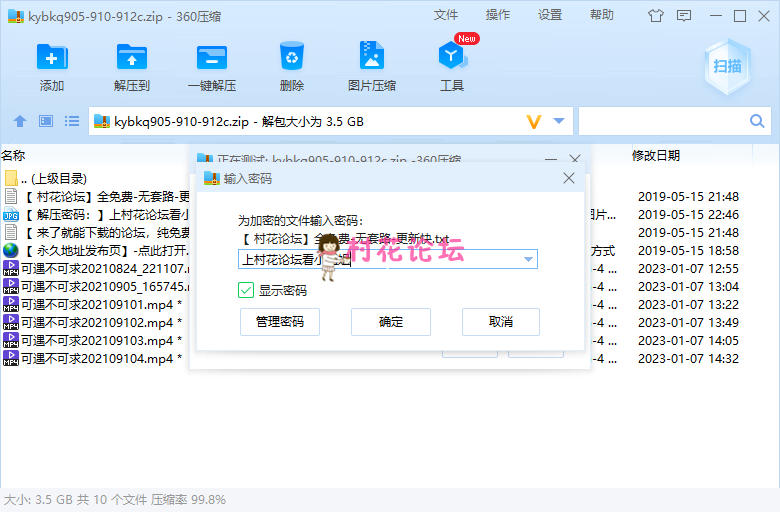Select the 解压密码 JPG file icon
Screen dimensions: 780x512
pyautogui.click(x=11, y=214)
